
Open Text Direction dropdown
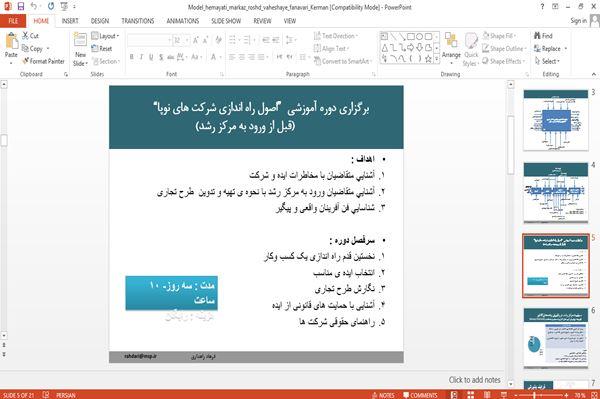[336, 36]
